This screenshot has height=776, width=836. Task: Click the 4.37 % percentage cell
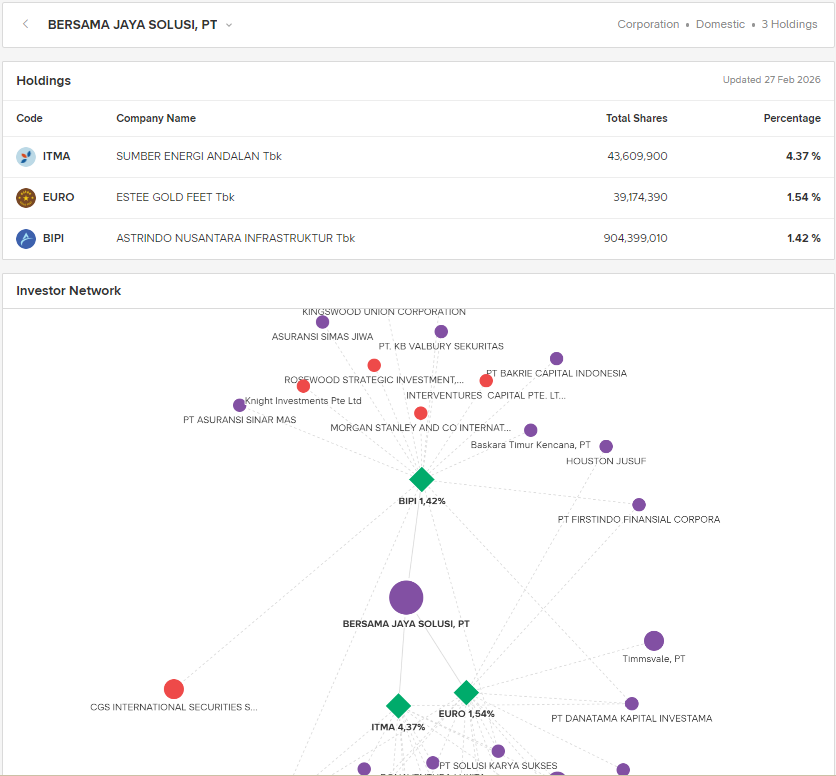click(803, 156)
